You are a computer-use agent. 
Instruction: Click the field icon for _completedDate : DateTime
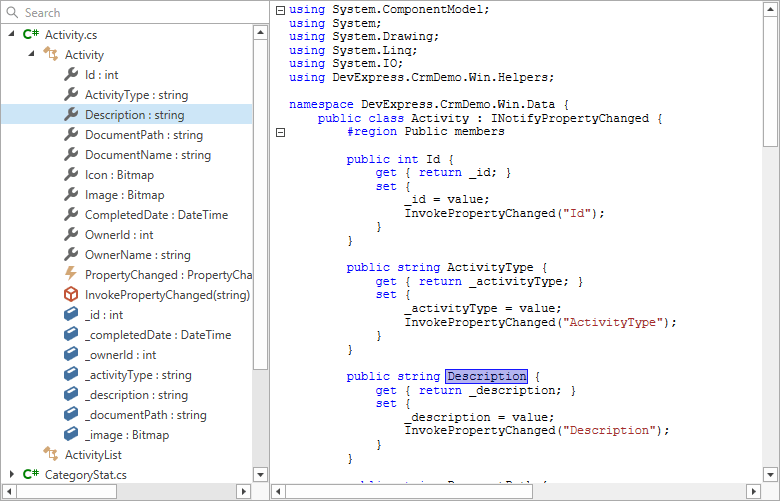[71, 334]
